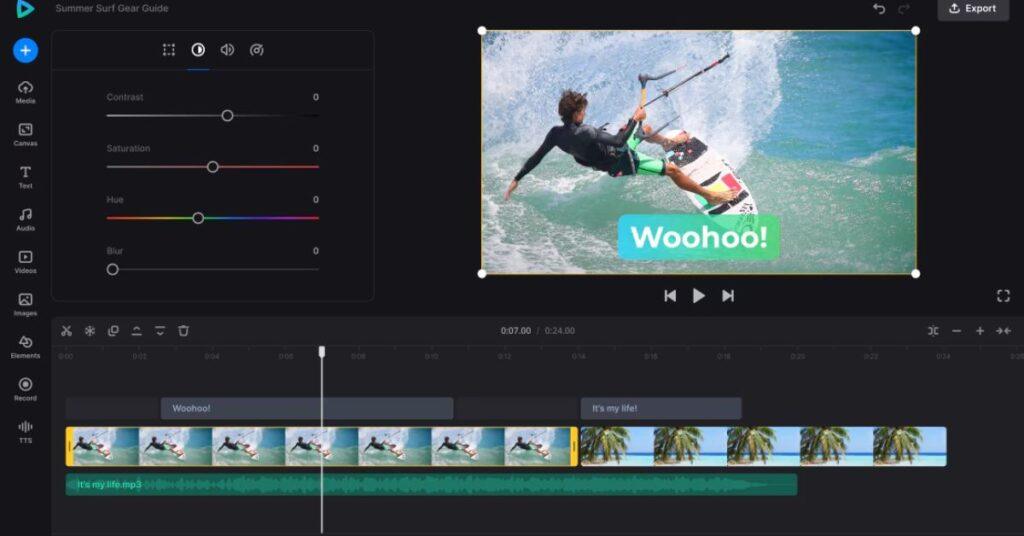Switch to the audio volume tab

click(227, 50)
